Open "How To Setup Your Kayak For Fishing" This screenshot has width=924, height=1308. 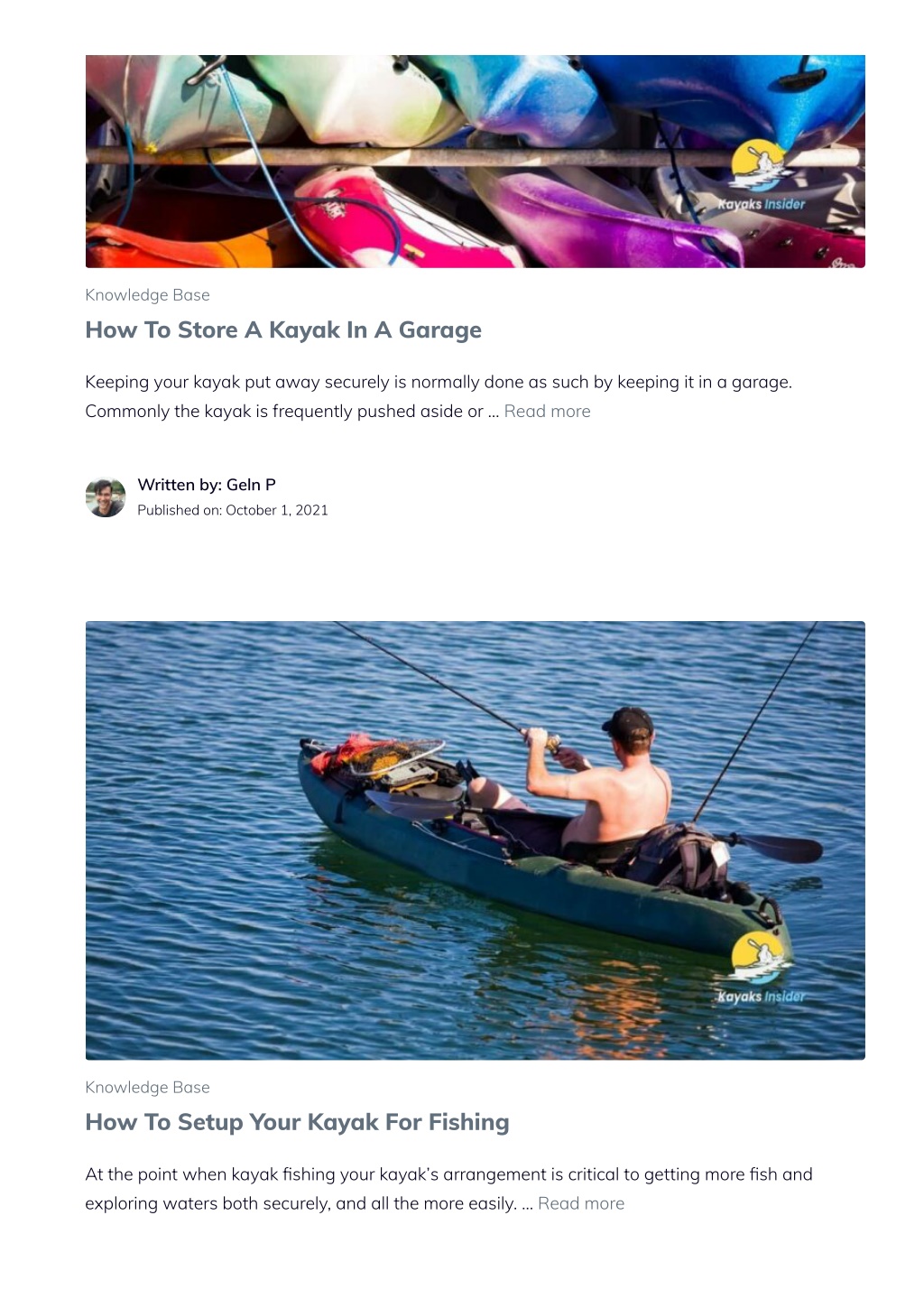297,1122
